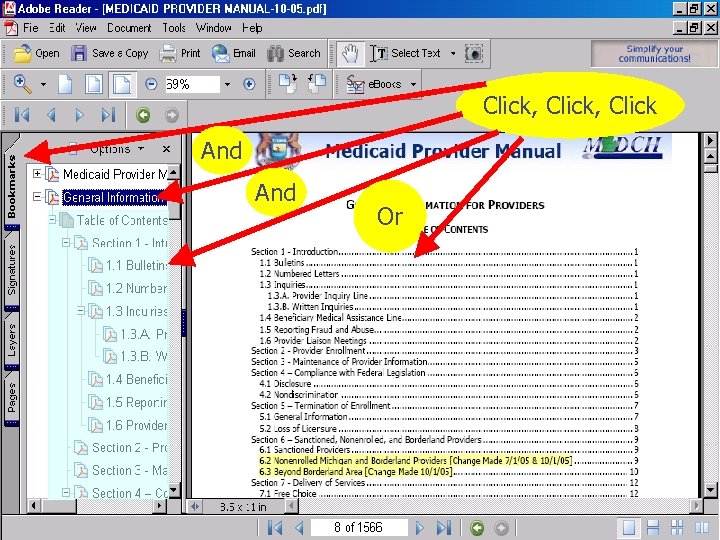
Task: Select Continuous page layout in status bar
Action: [x=653, y=527]
